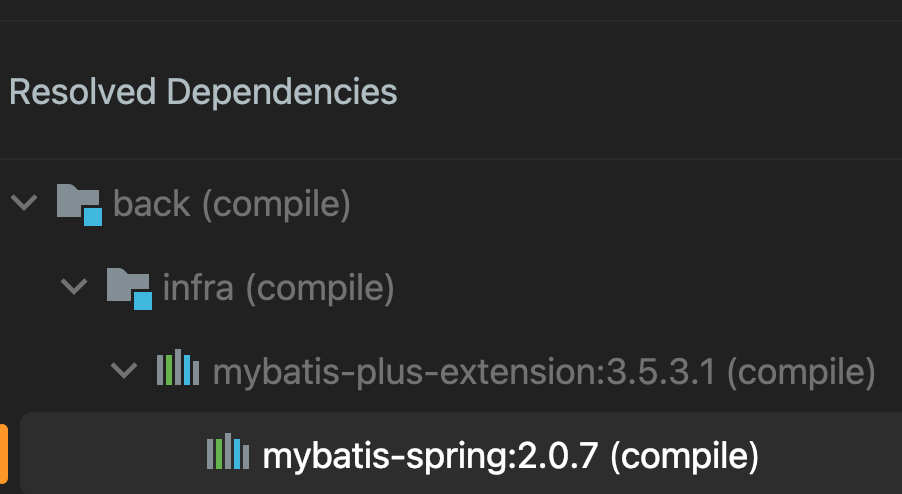
Task: Click "(compile)" scope after mybatis-plus-extension:3.5.3.1
Action: point(801,373)
